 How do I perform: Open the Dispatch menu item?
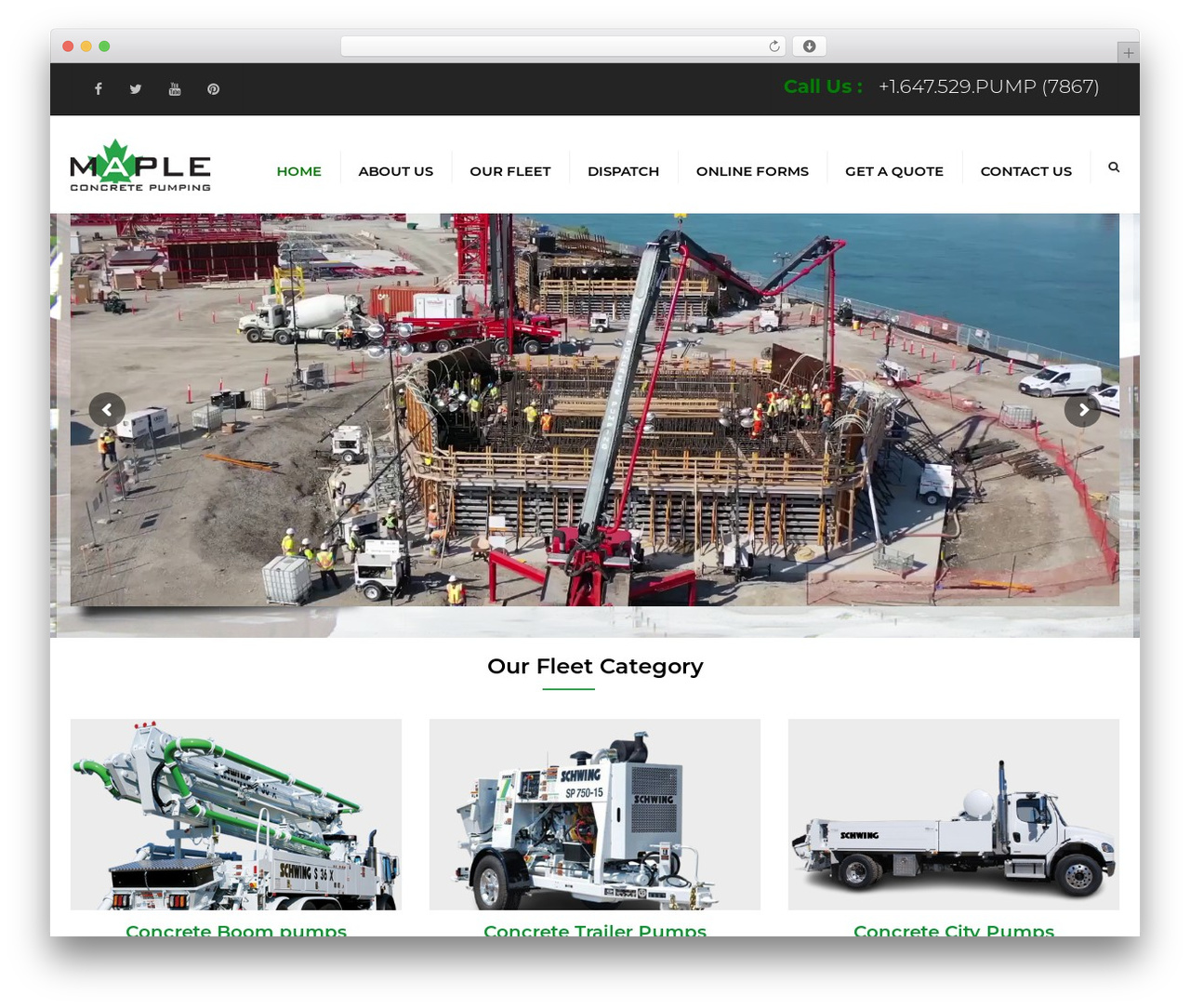click(x=624, y=171)
